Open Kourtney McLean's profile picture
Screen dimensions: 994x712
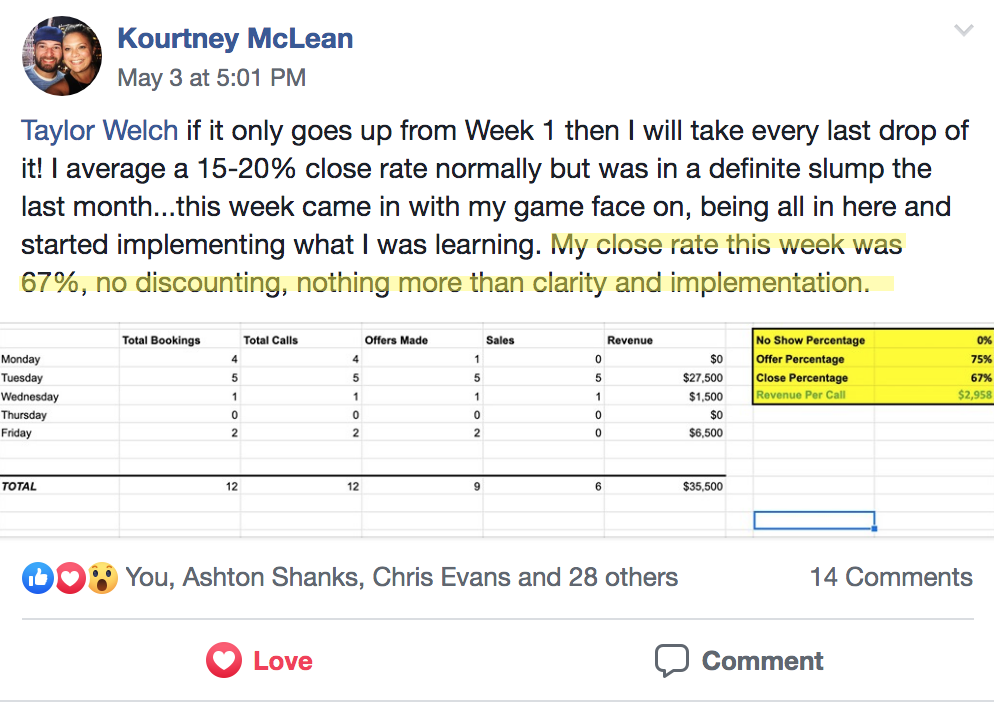[61, 56]
